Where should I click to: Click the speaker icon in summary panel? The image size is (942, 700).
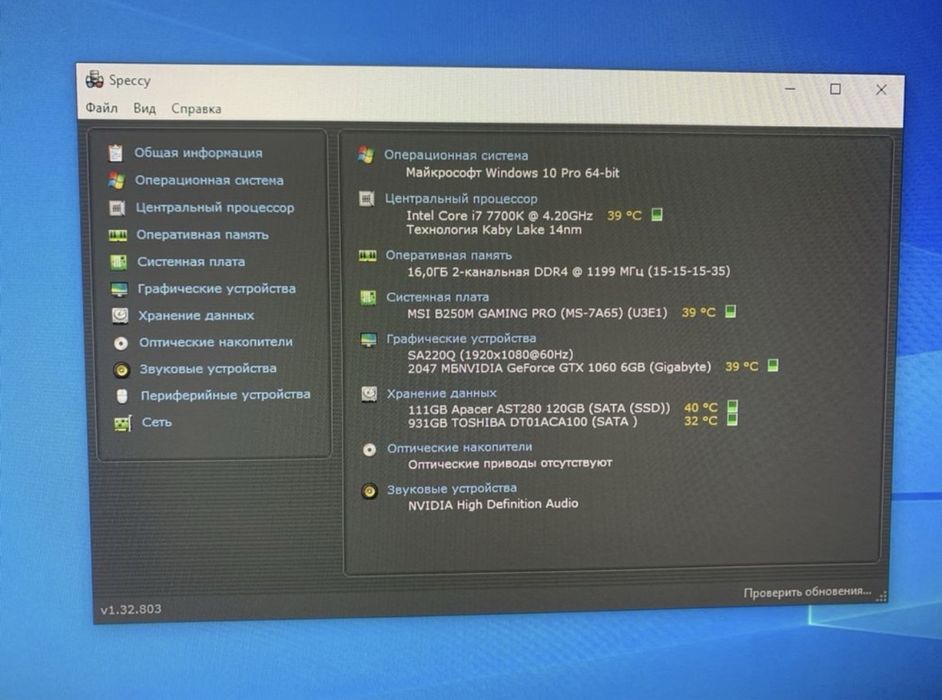(369, 491)
